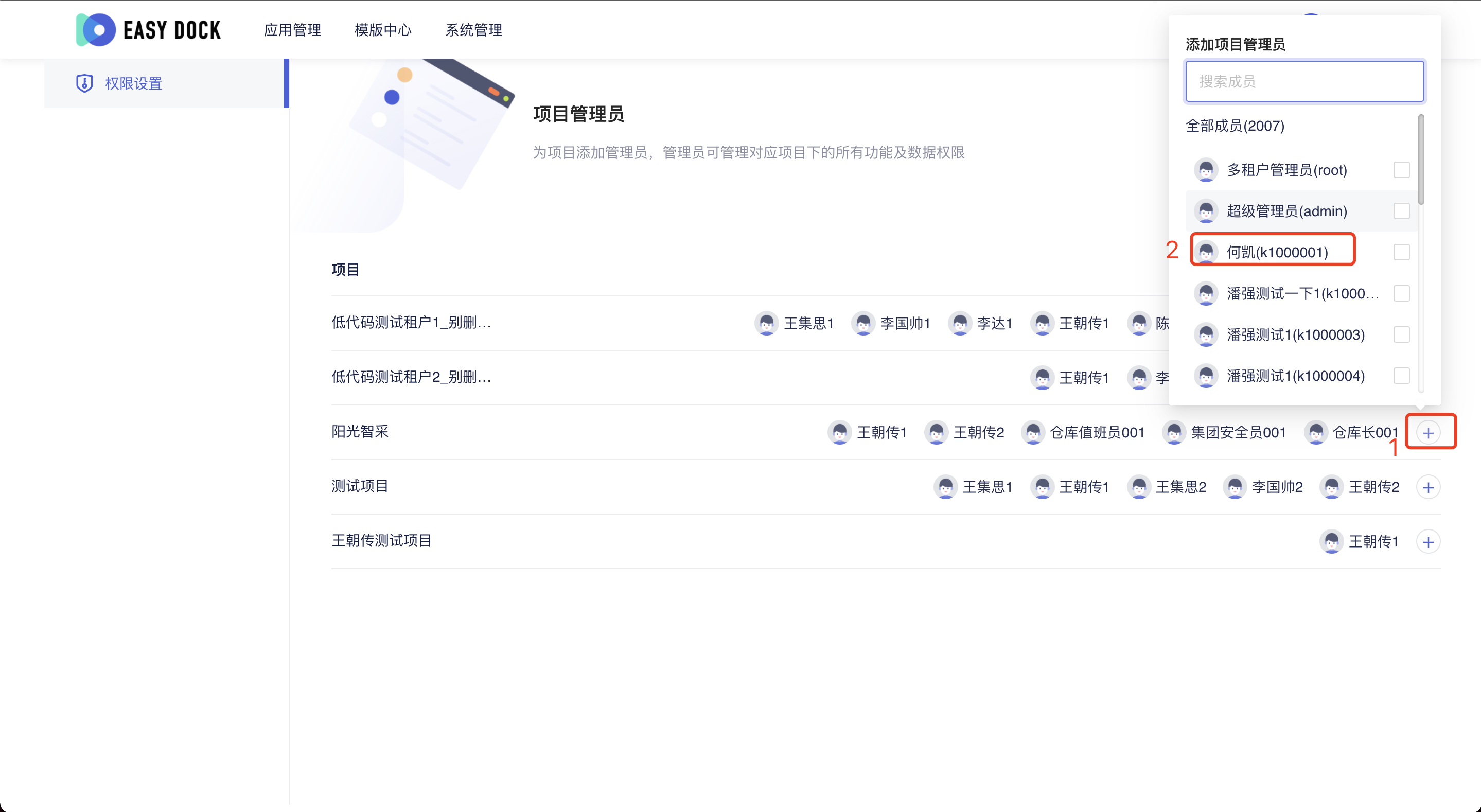Click 全部成员(2007) label

[1235, 126]
